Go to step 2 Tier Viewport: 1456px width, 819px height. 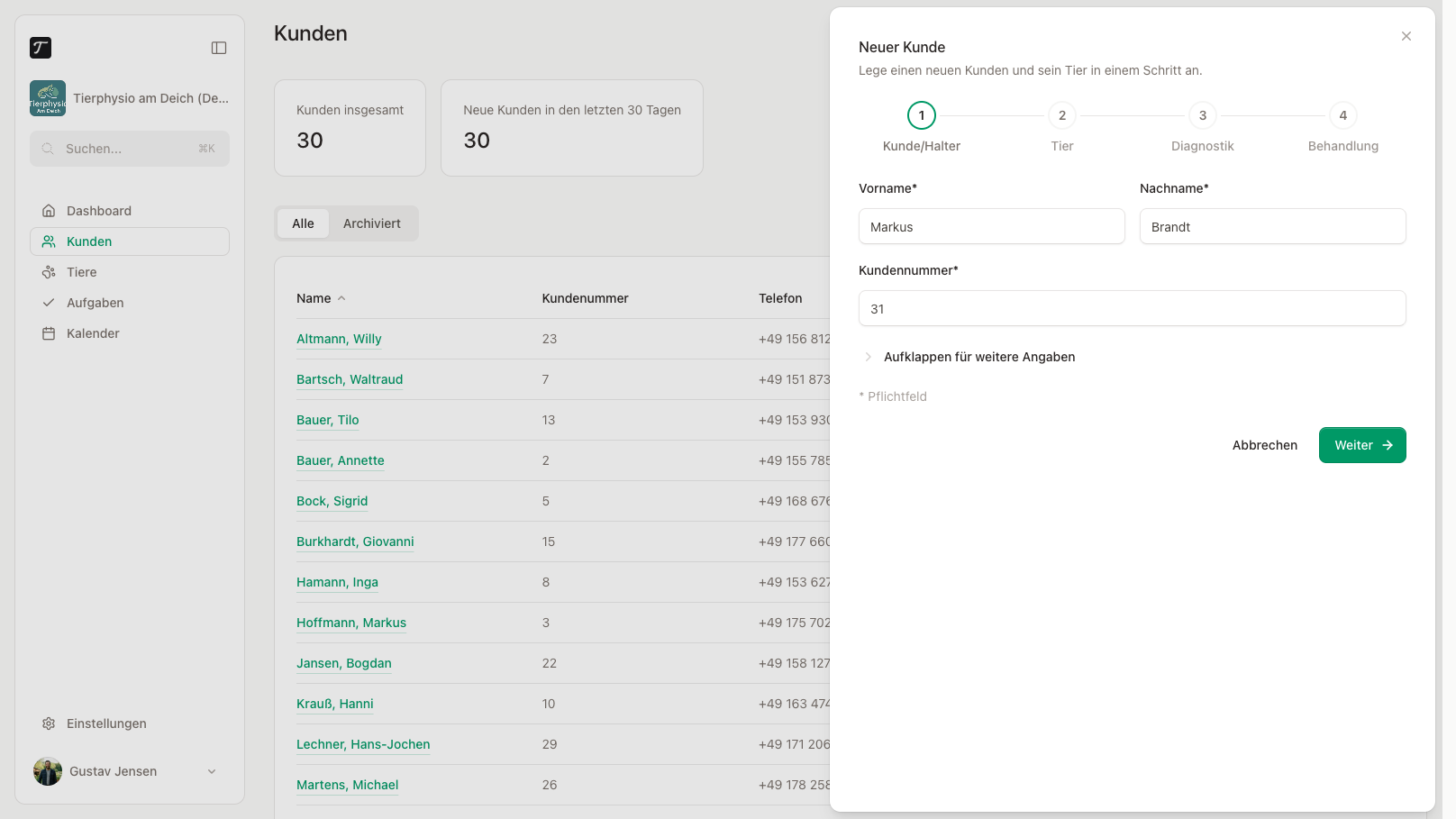1062,115
